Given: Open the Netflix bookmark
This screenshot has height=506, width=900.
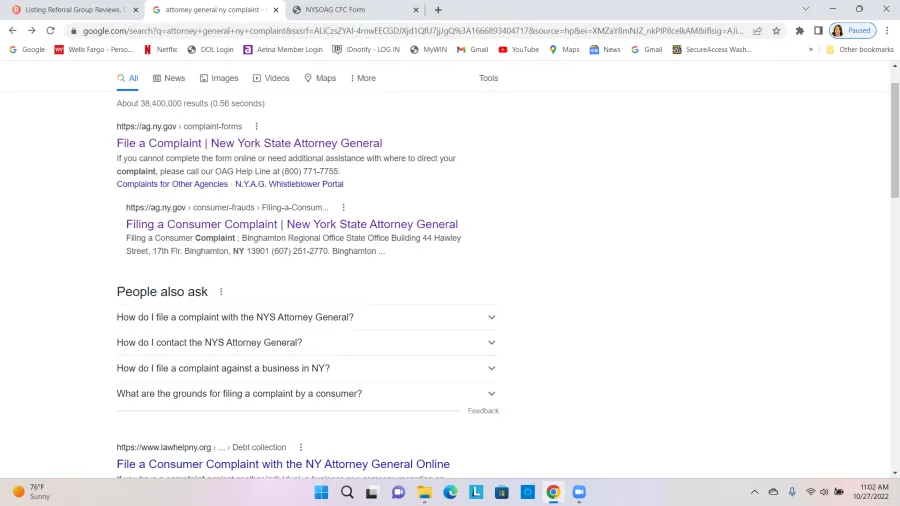Looking at the screenshot, I should coord(160,49).
